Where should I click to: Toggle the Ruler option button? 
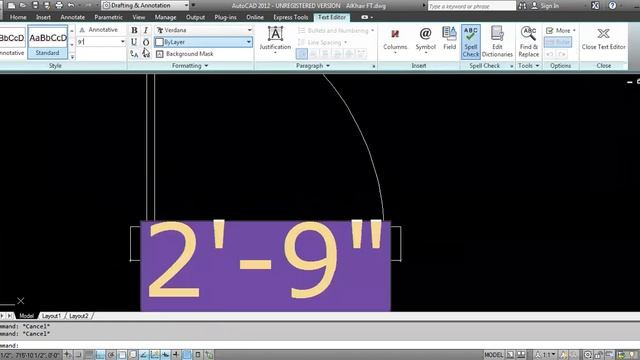pyautogui.click(x=558, y=42)
